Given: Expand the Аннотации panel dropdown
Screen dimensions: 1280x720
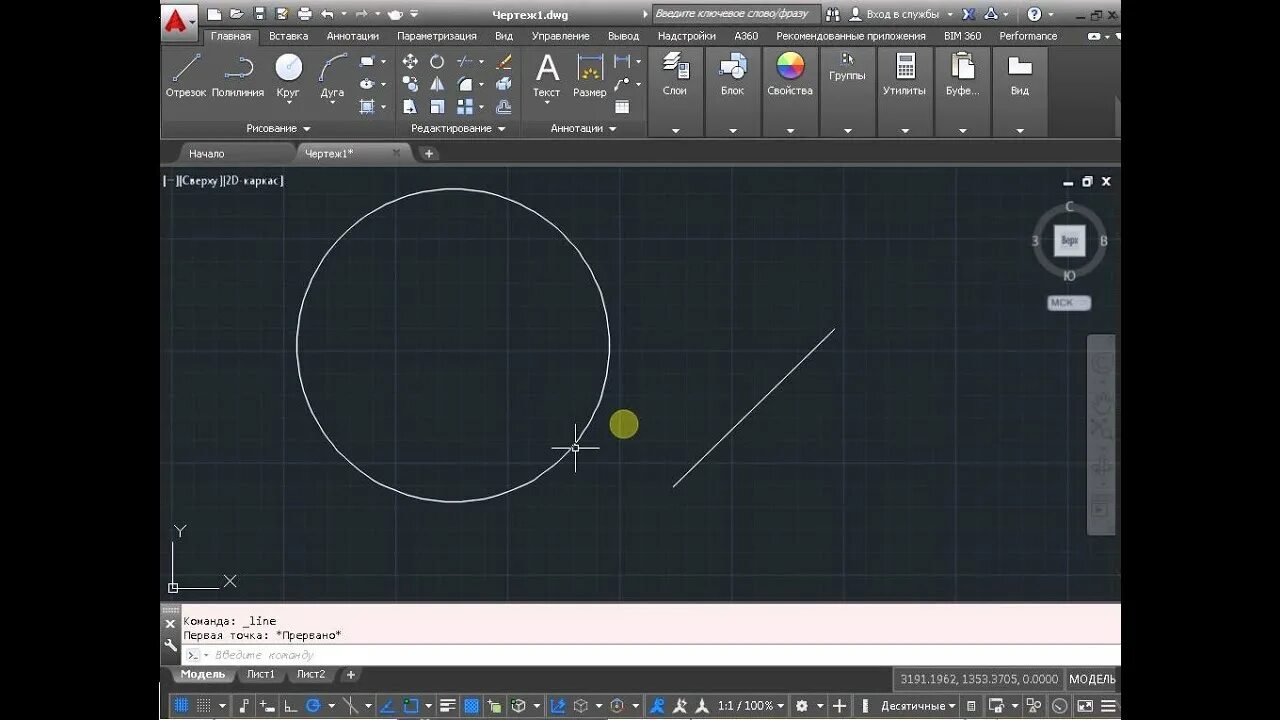Looking at the screenshot, I should point(583,128).
